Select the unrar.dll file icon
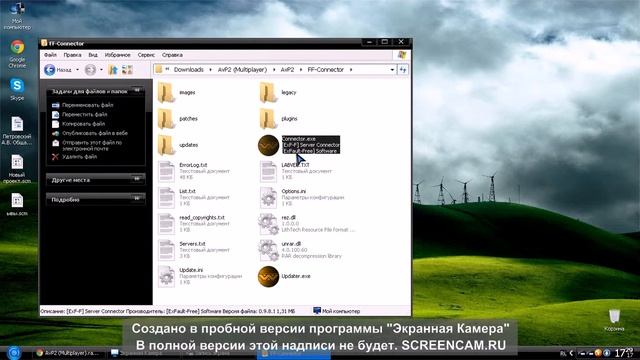640x360 pixels. click(x=268, y=250)
